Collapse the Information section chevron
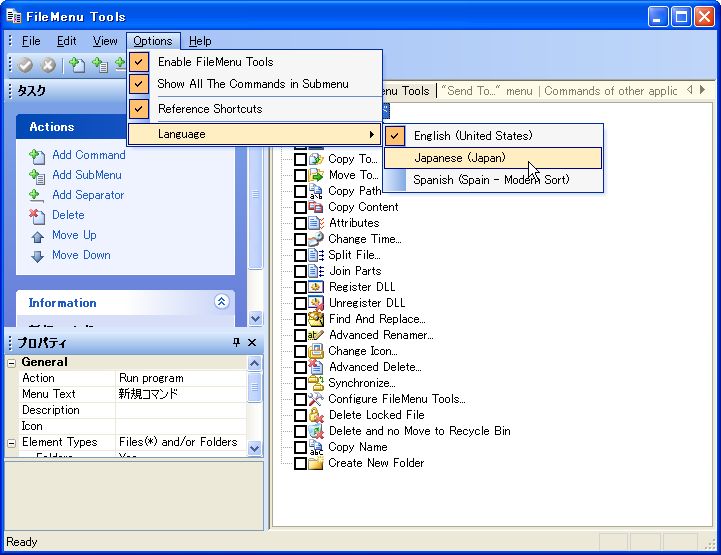The width and height of the screenshot is (721, 555). click(222, 302)
